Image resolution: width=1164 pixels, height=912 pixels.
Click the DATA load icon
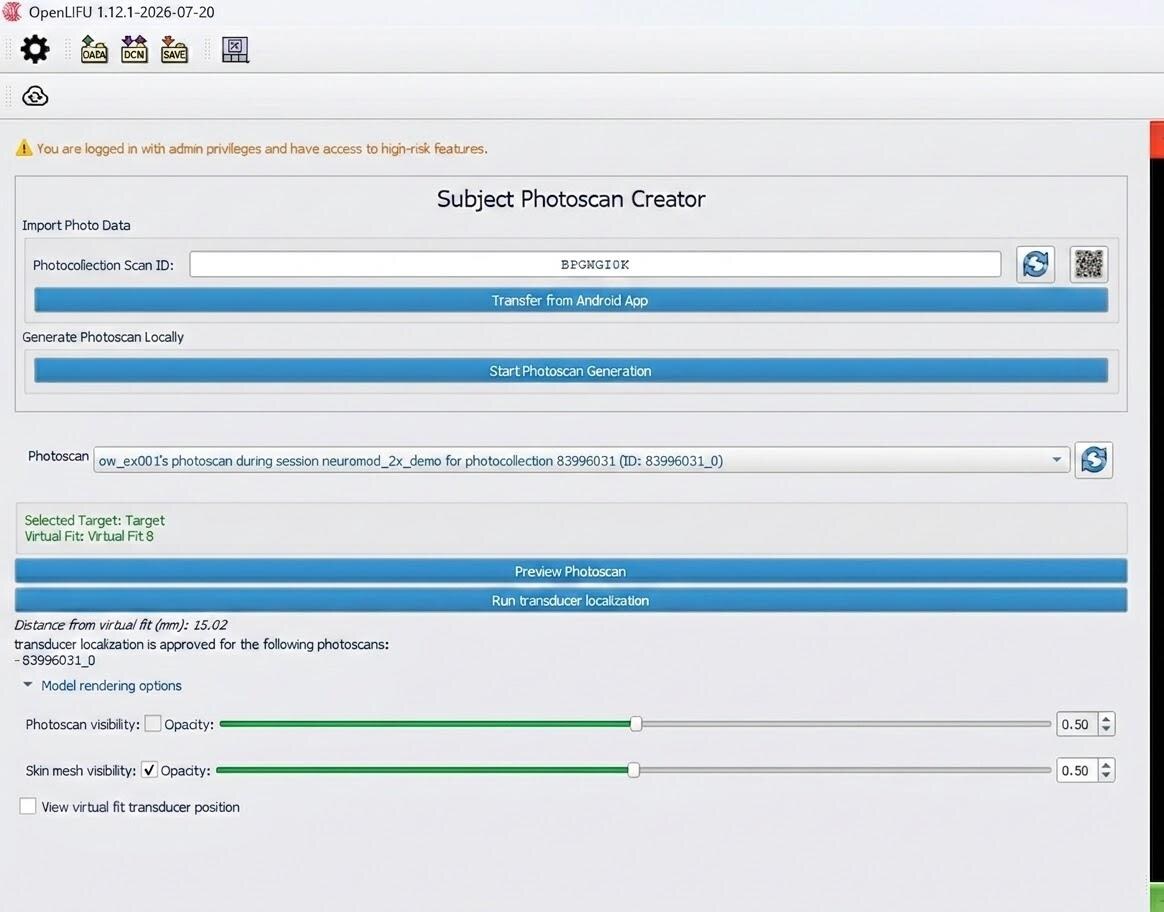point(94,50)
